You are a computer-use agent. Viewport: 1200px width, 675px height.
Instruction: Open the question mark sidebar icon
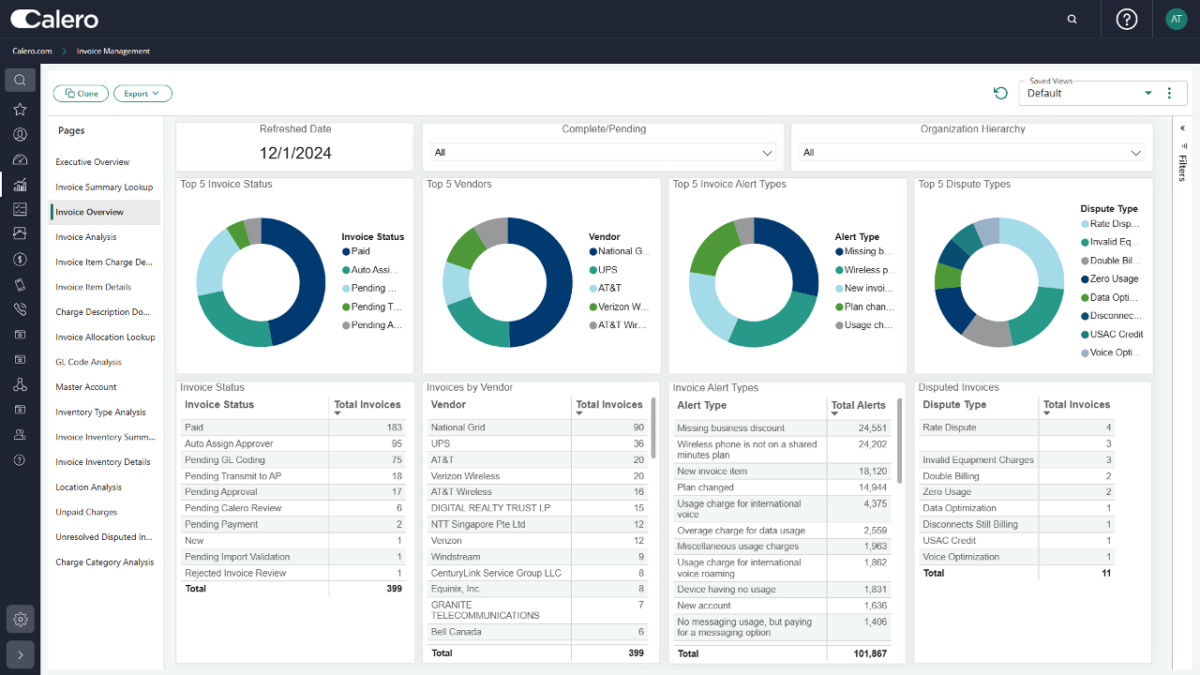click(x=20, y=460)
